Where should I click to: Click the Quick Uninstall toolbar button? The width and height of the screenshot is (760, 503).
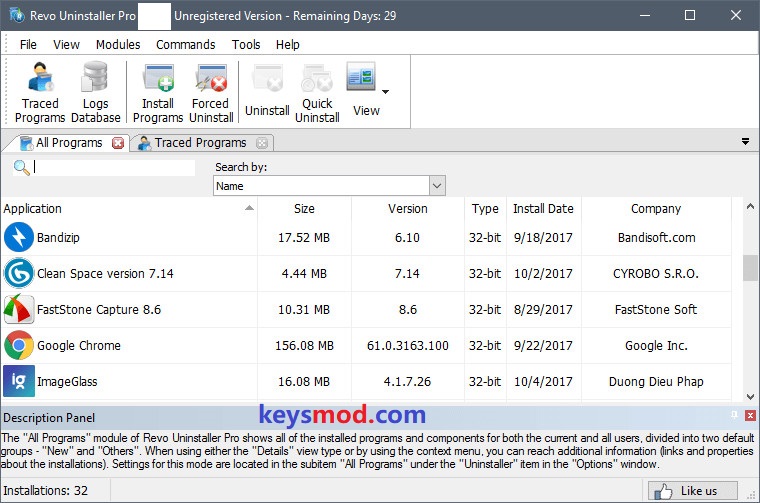(317, 92)
